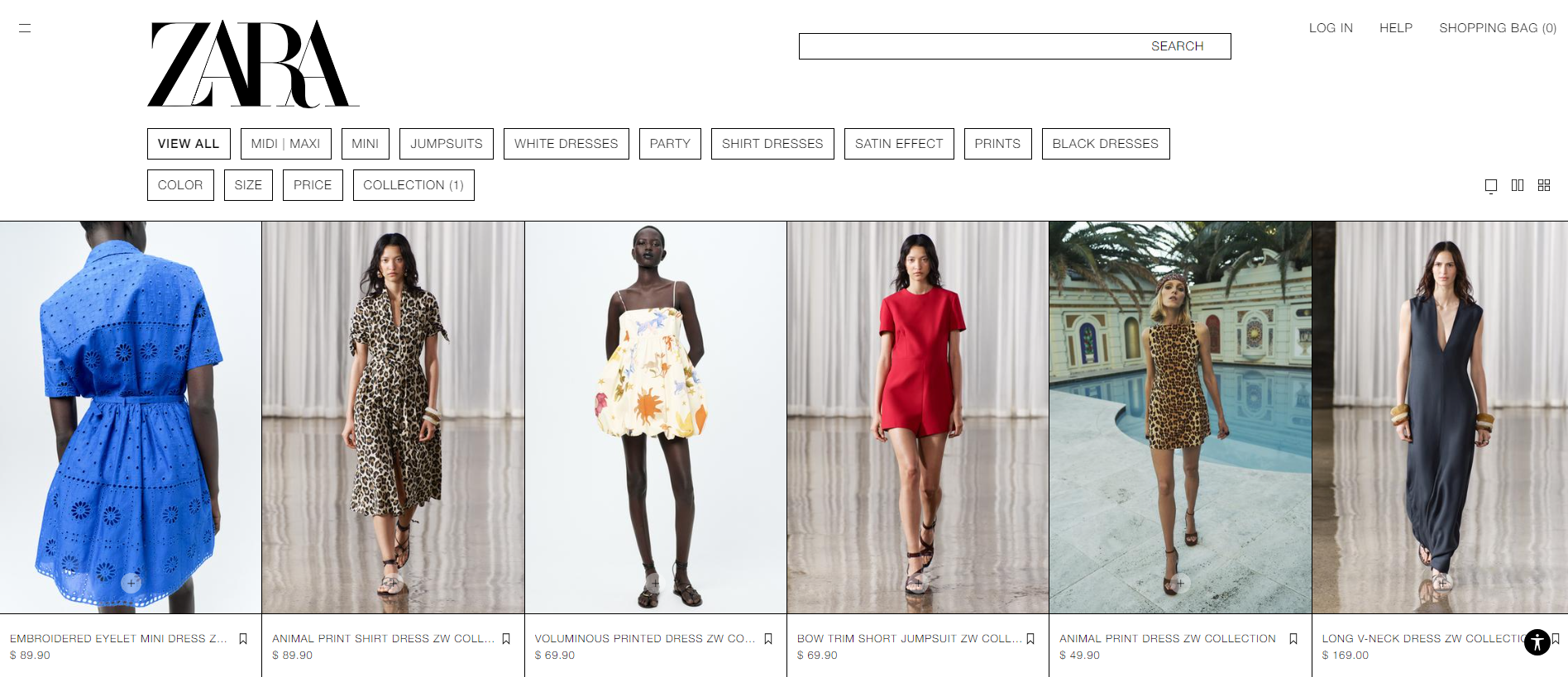Select the PRINTS category
This screenshot has width=1568, height=677.
pyautogui.click(x=997, y=144)
